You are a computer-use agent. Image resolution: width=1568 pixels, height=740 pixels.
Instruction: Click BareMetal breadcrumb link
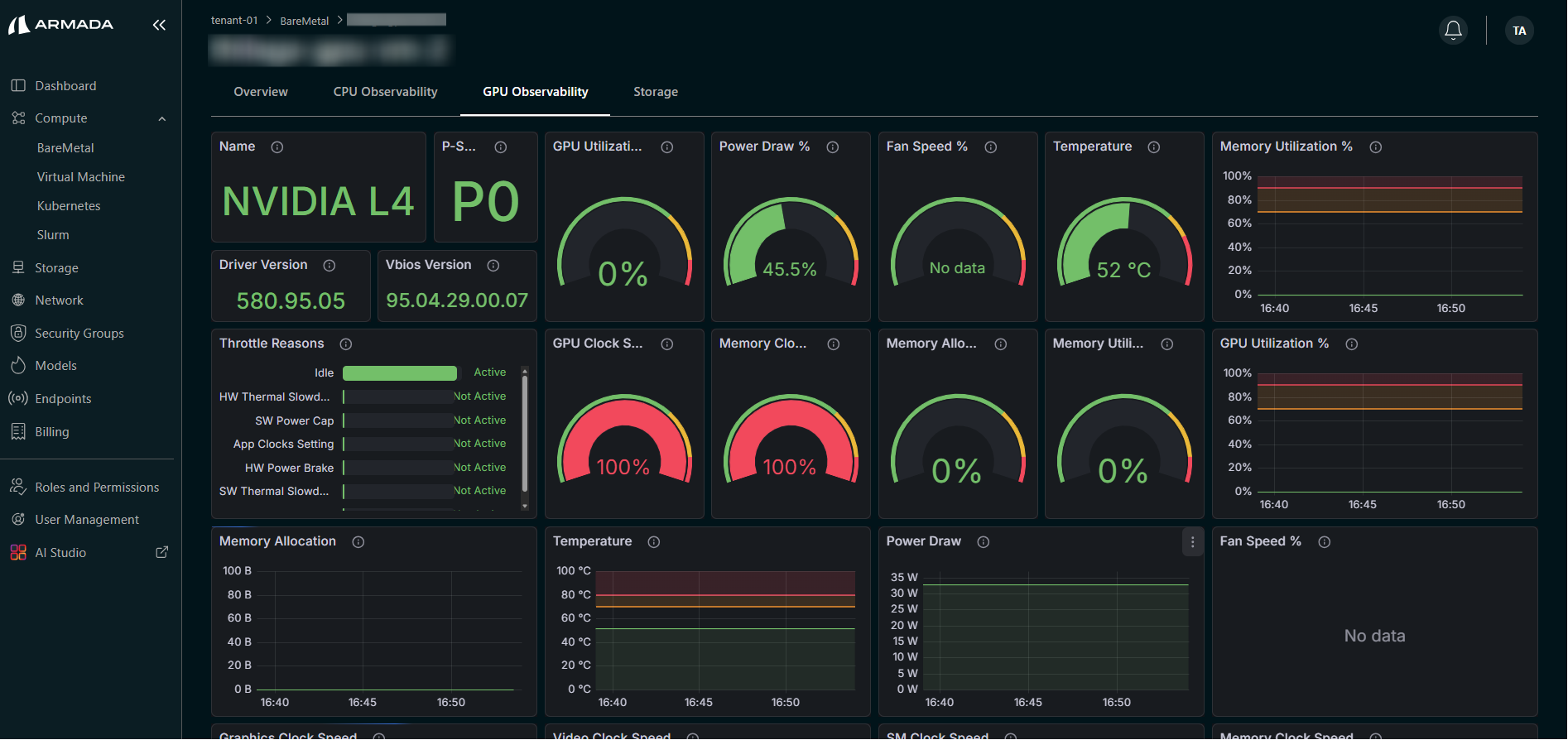pos(304,21)
